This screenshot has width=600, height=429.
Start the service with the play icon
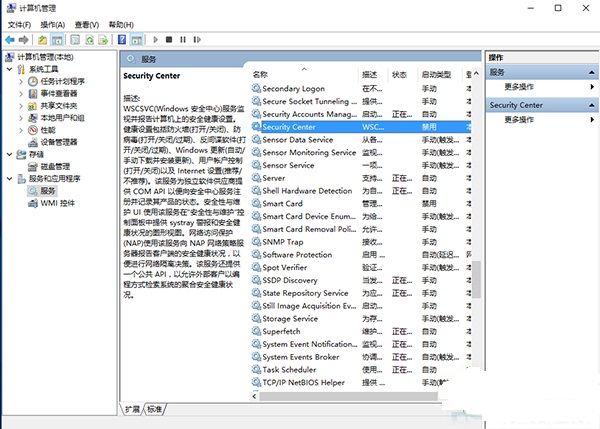pos(155,39)
